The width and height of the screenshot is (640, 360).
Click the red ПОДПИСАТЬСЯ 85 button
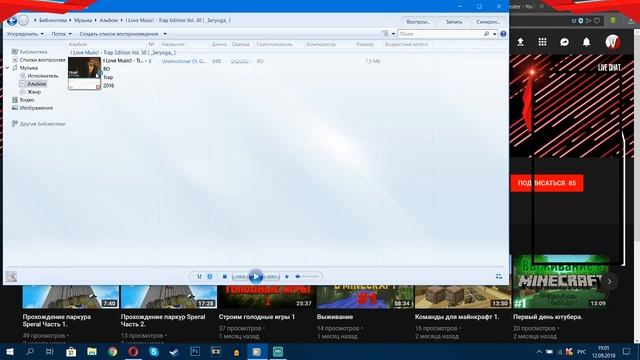click(547, 183)
